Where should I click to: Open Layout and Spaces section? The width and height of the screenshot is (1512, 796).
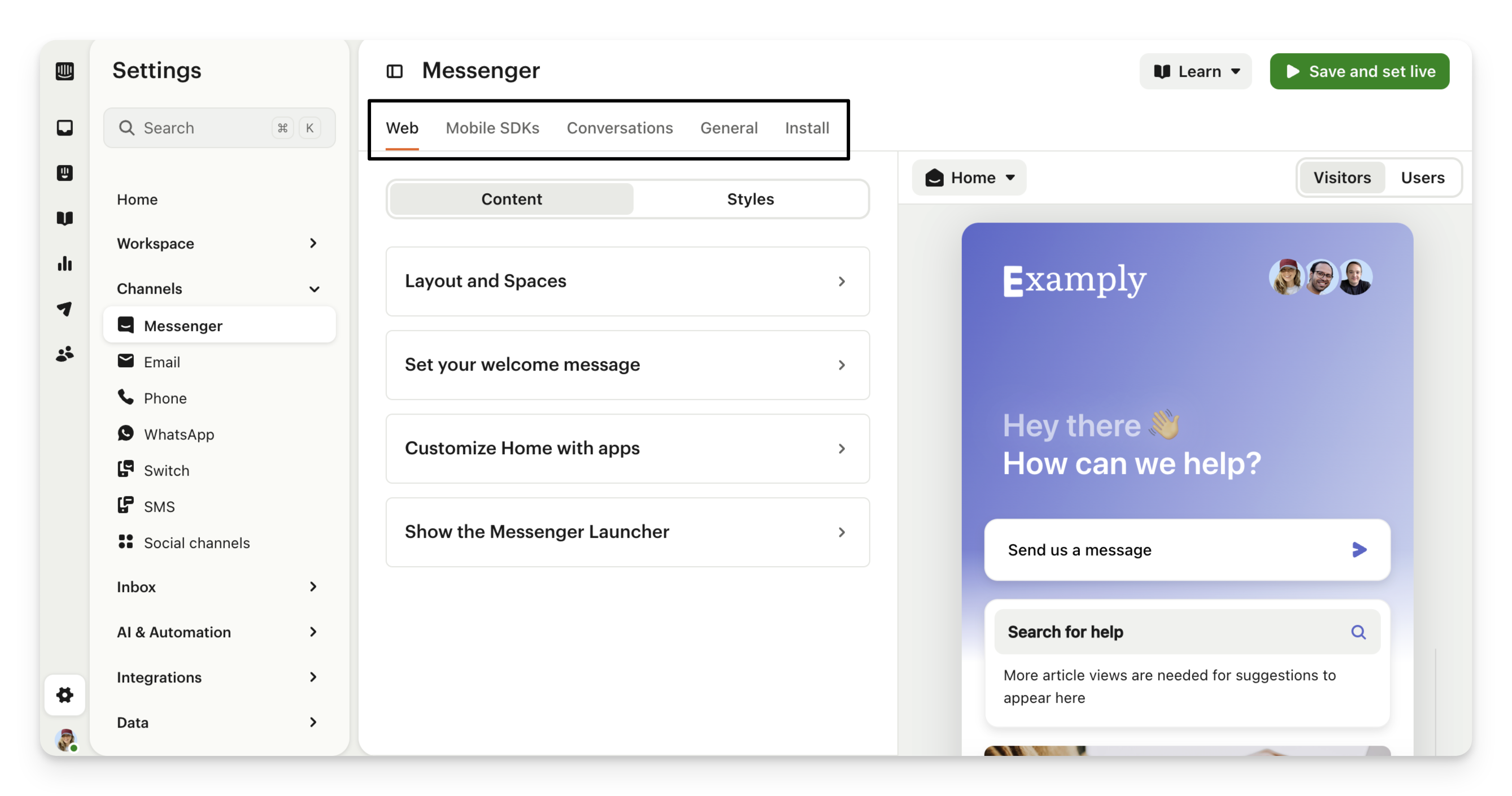click(x=628, y=281)
